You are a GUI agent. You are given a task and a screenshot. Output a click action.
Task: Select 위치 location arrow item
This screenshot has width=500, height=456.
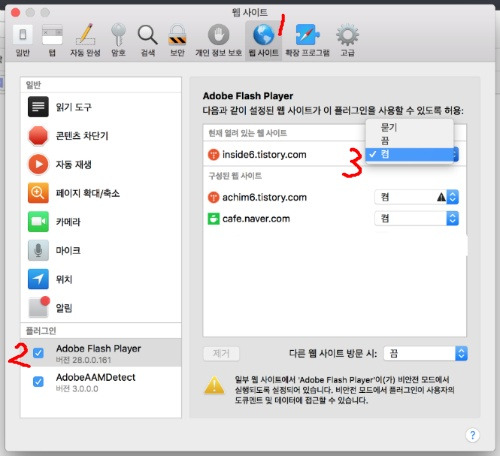(101, 279)
